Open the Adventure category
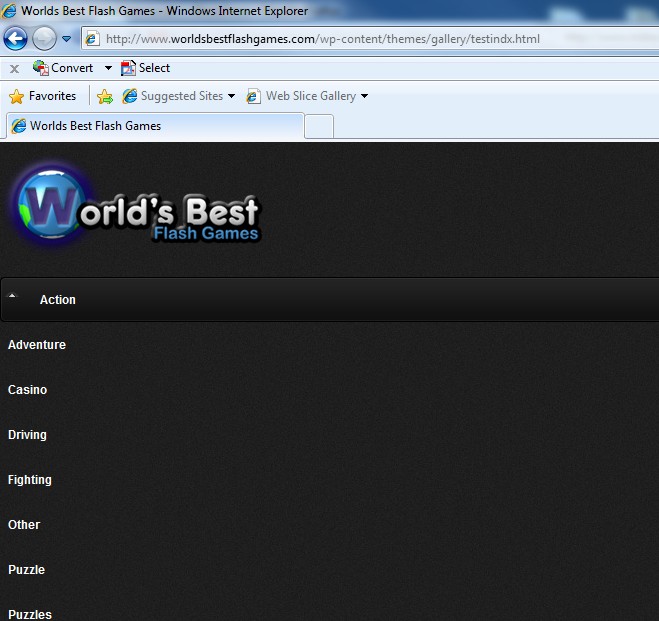The width and height of the screenshot is (659, 621). 37,345
